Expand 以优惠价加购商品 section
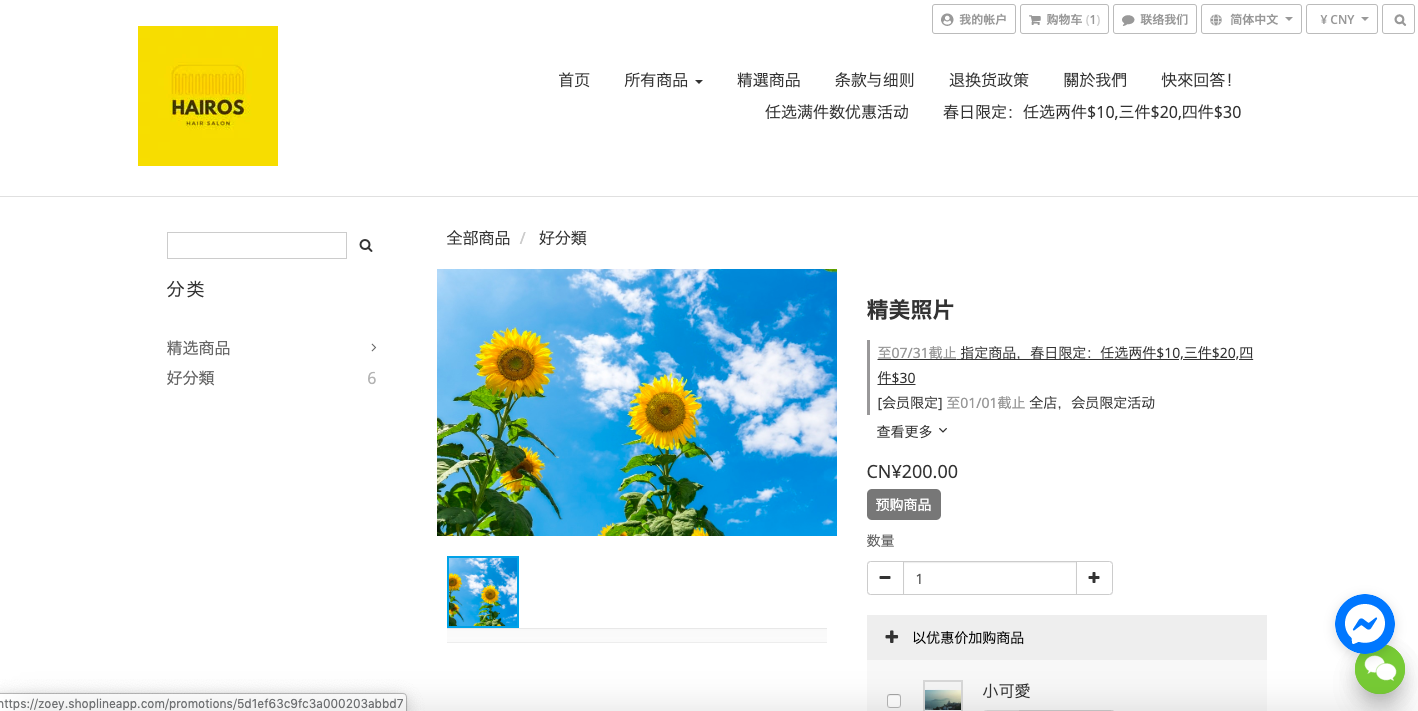1418x711 pixels. tap(1067, 637)
